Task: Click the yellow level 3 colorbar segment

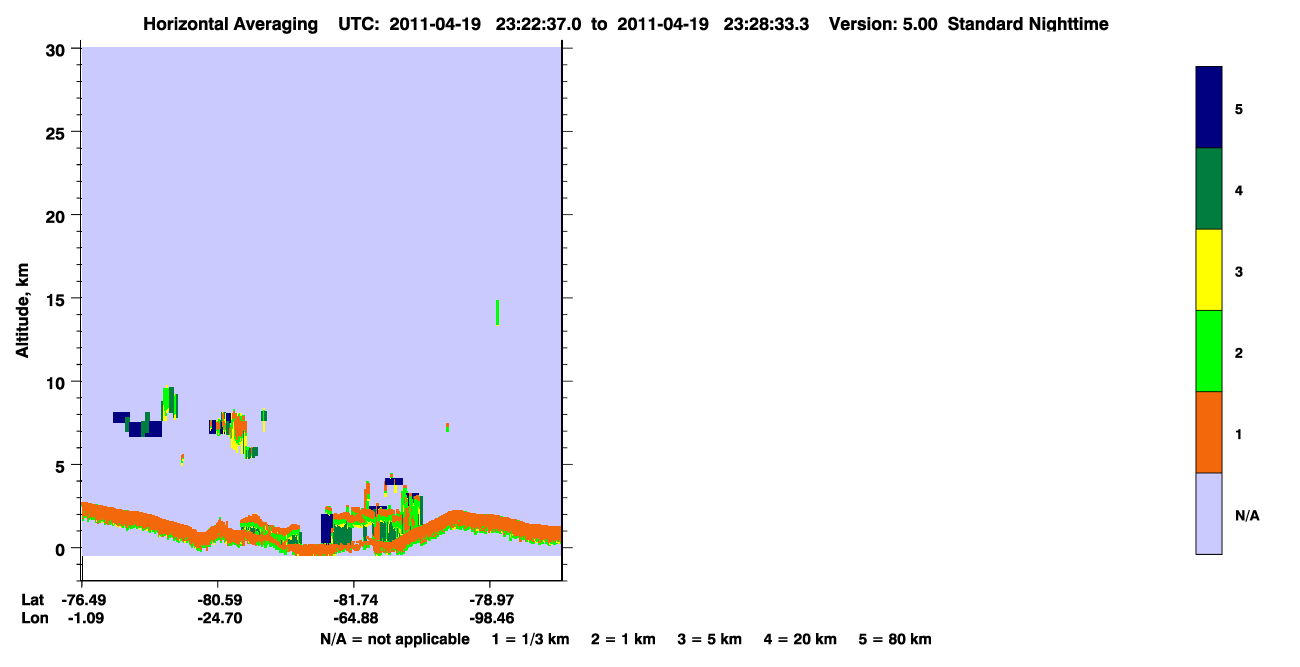Action: click(x=1209, y=270)
